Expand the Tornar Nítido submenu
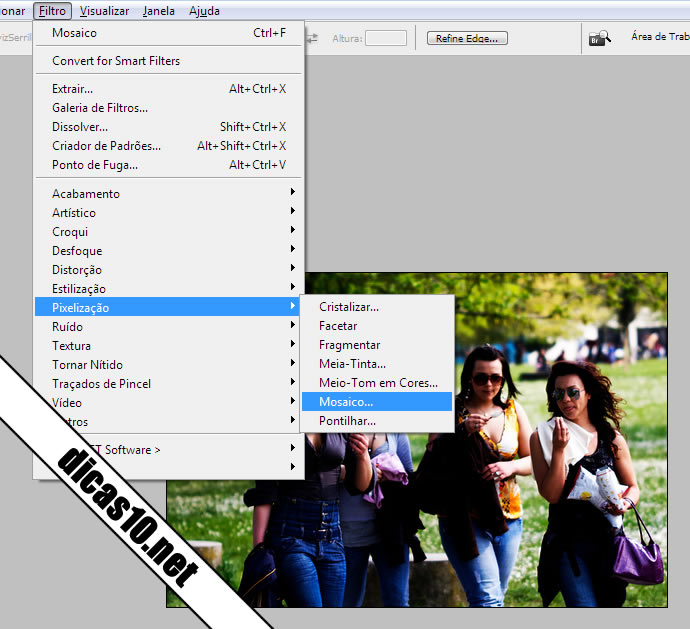This screenshot has height=629, width=690. click(169, 365)
